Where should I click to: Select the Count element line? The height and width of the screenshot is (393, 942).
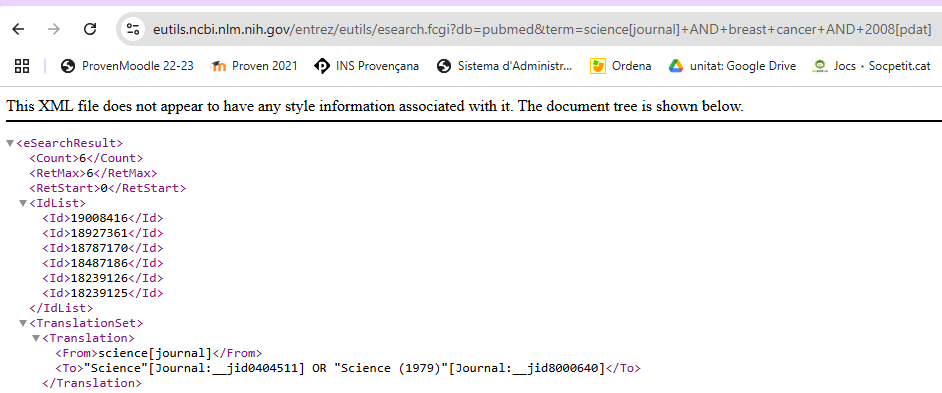pos(87,159)
